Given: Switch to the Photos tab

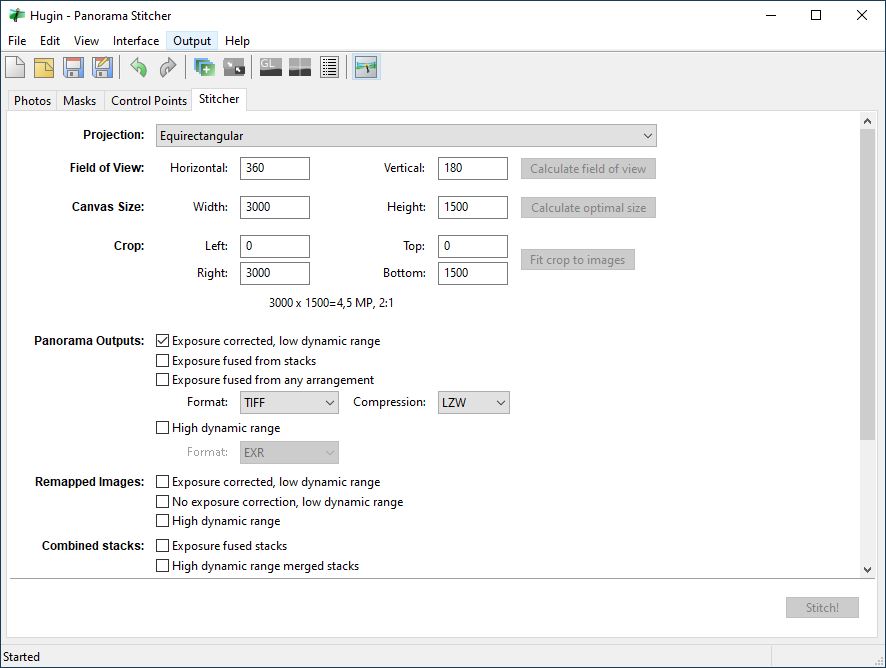Looking at the screenshot, I should click(x=32, y=101).
